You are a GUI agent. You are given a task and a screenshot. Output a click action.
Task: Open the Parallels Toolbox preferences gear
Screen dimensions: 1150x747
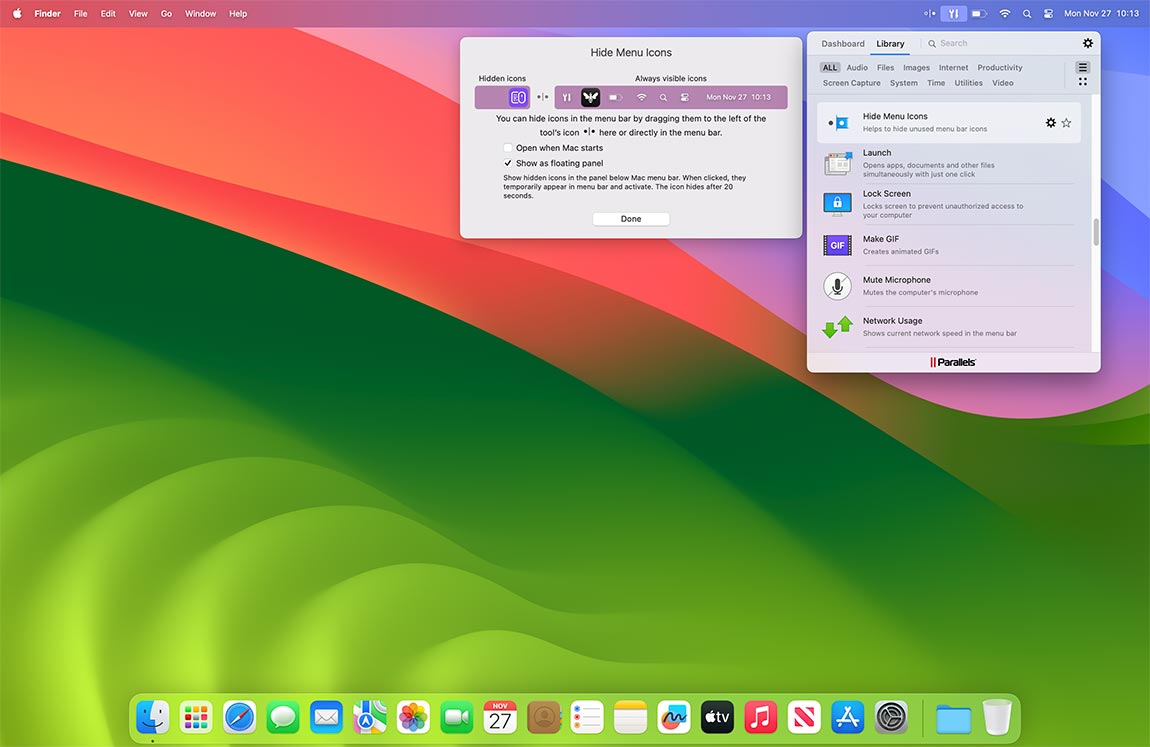(x=1088, y=43)
